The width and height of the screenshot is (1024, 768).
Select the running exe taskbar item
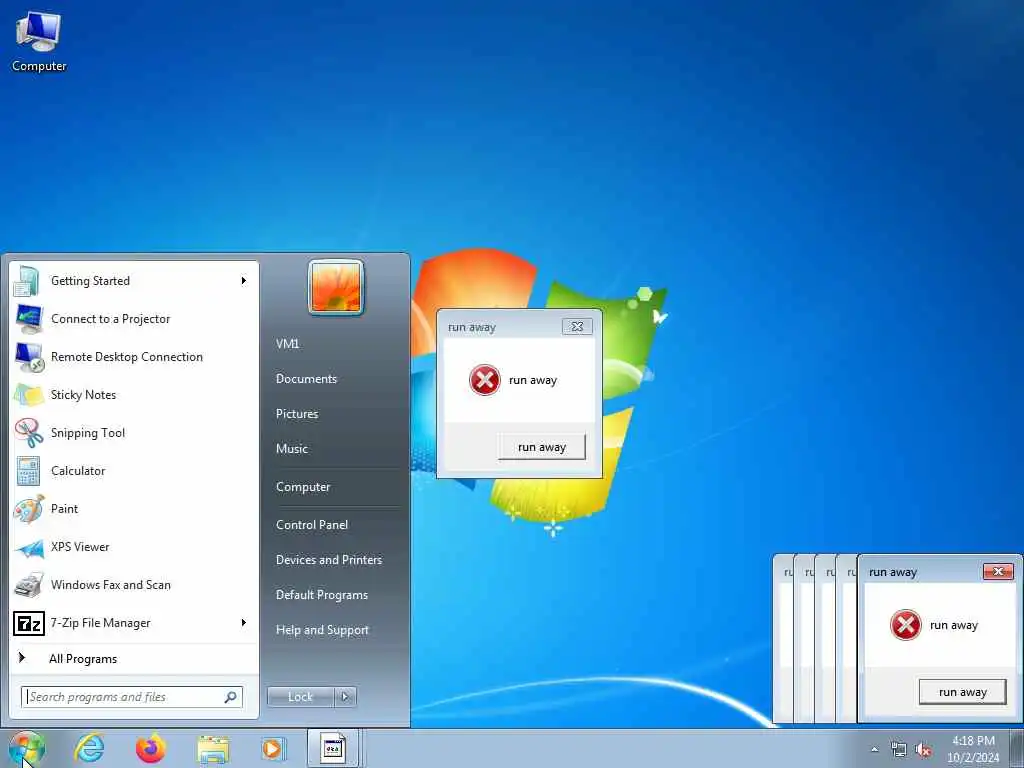click(333, 748)
